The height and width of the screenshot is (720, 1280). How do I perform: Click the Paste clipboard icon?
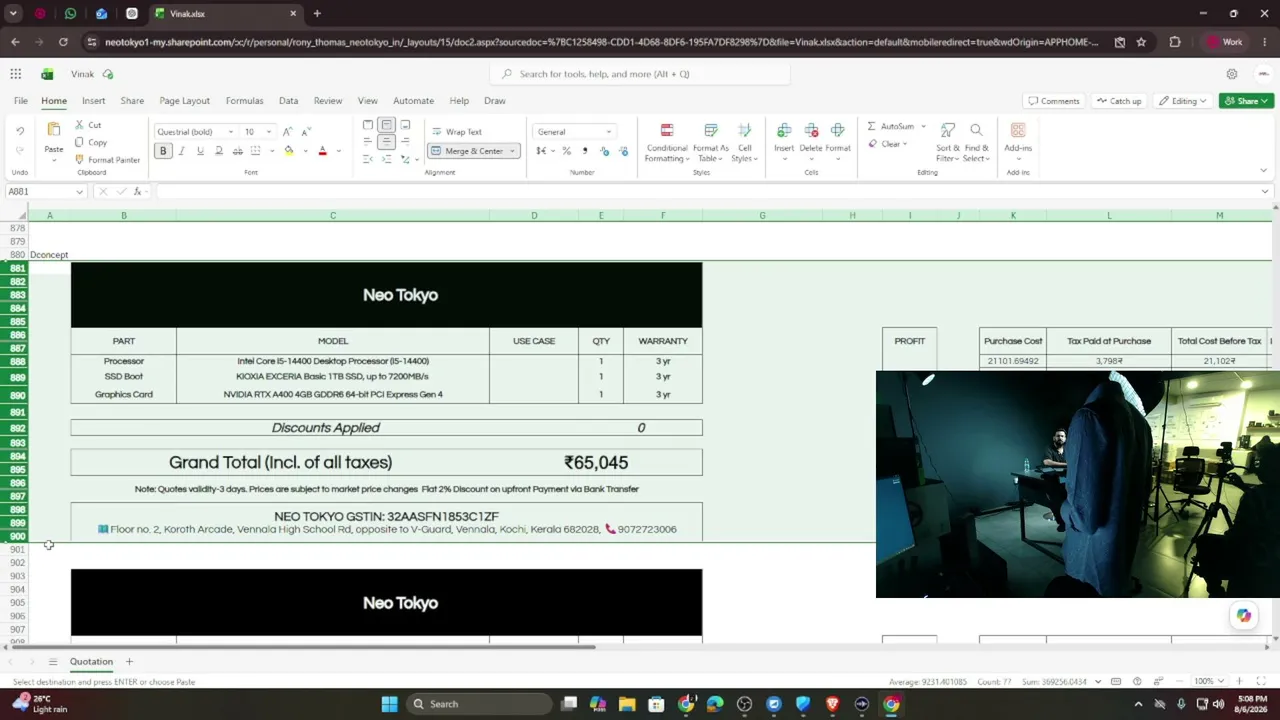tap(54, 130)
